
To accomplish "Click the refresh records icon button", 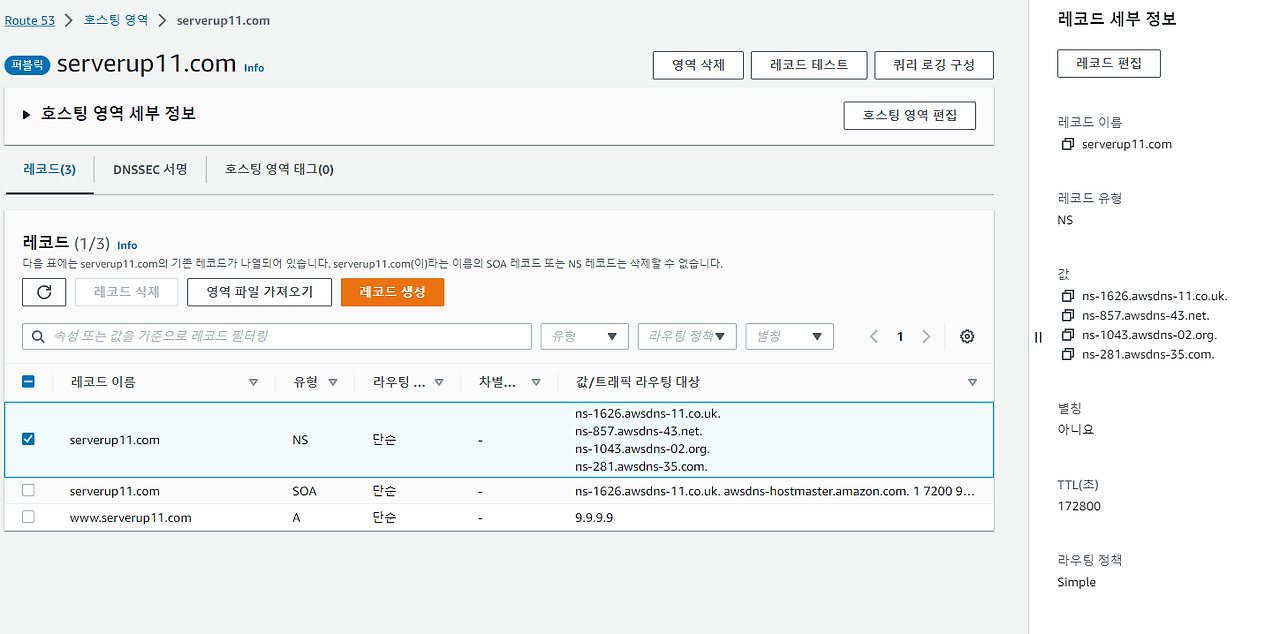I will click(44, 292).
